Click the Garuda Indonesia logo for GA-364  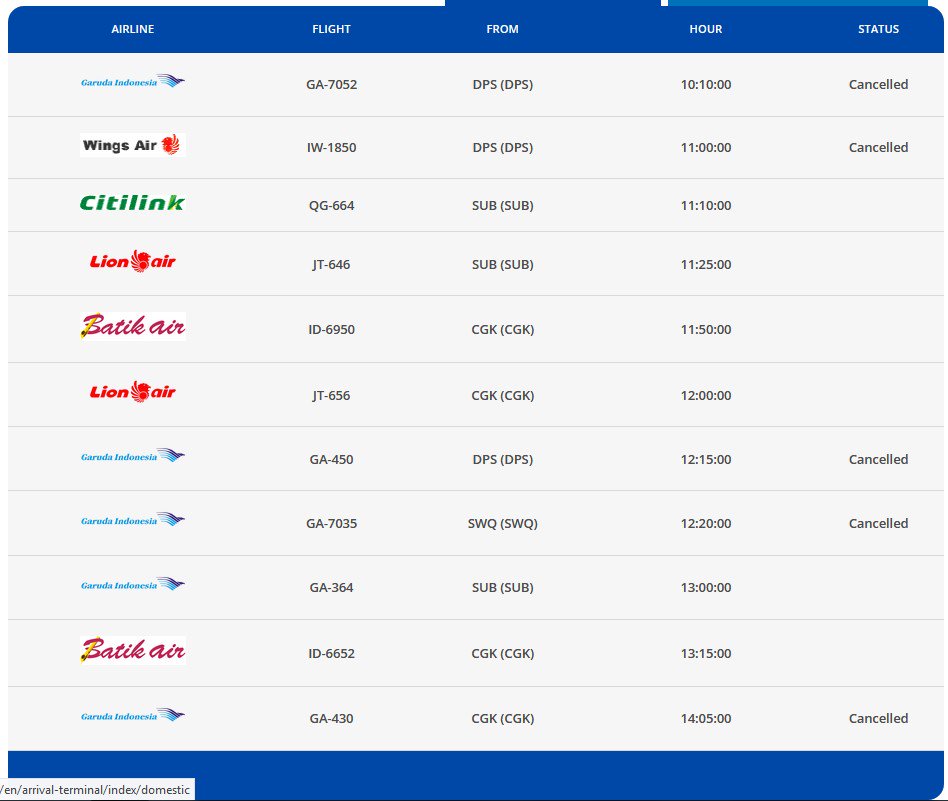[132, 584]
